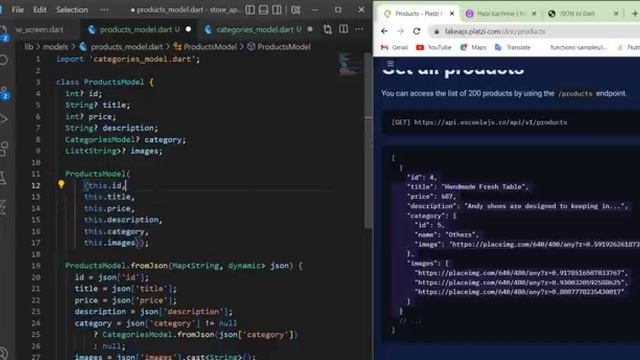Go forward in Chrome browser

[x=400, y=31]
